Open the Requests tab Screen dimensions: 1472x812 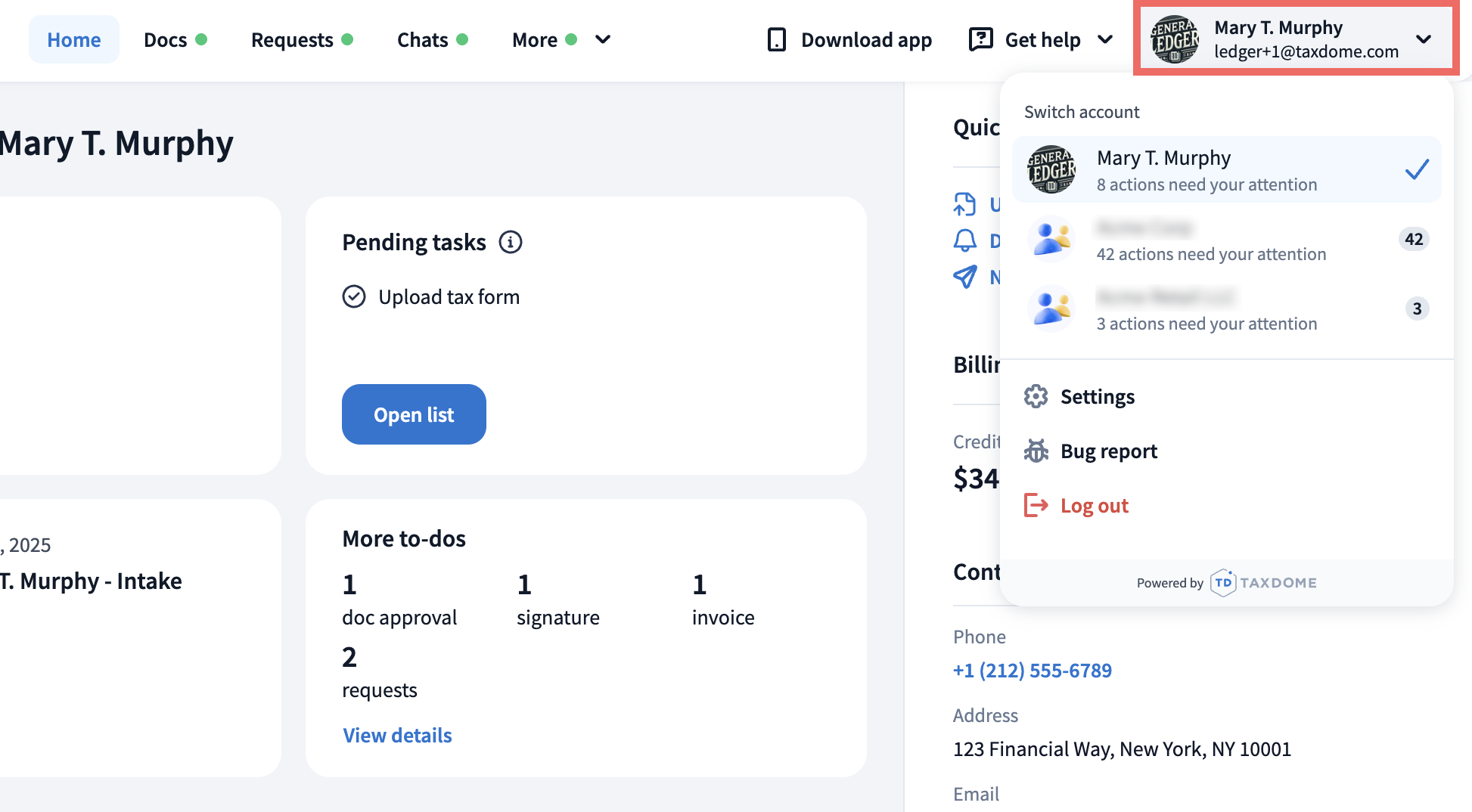[292, 39]
